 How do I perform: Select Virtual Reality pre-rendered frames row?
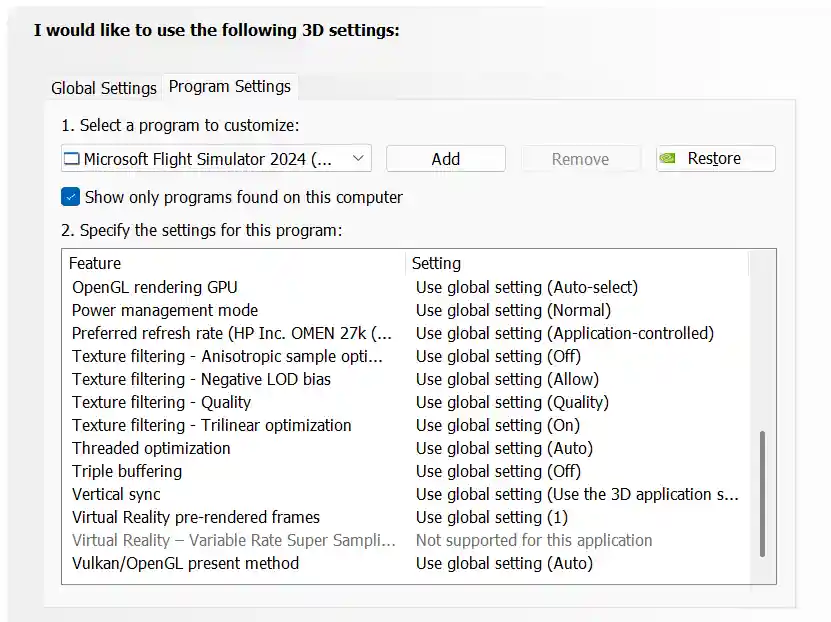tap(196, 517)
